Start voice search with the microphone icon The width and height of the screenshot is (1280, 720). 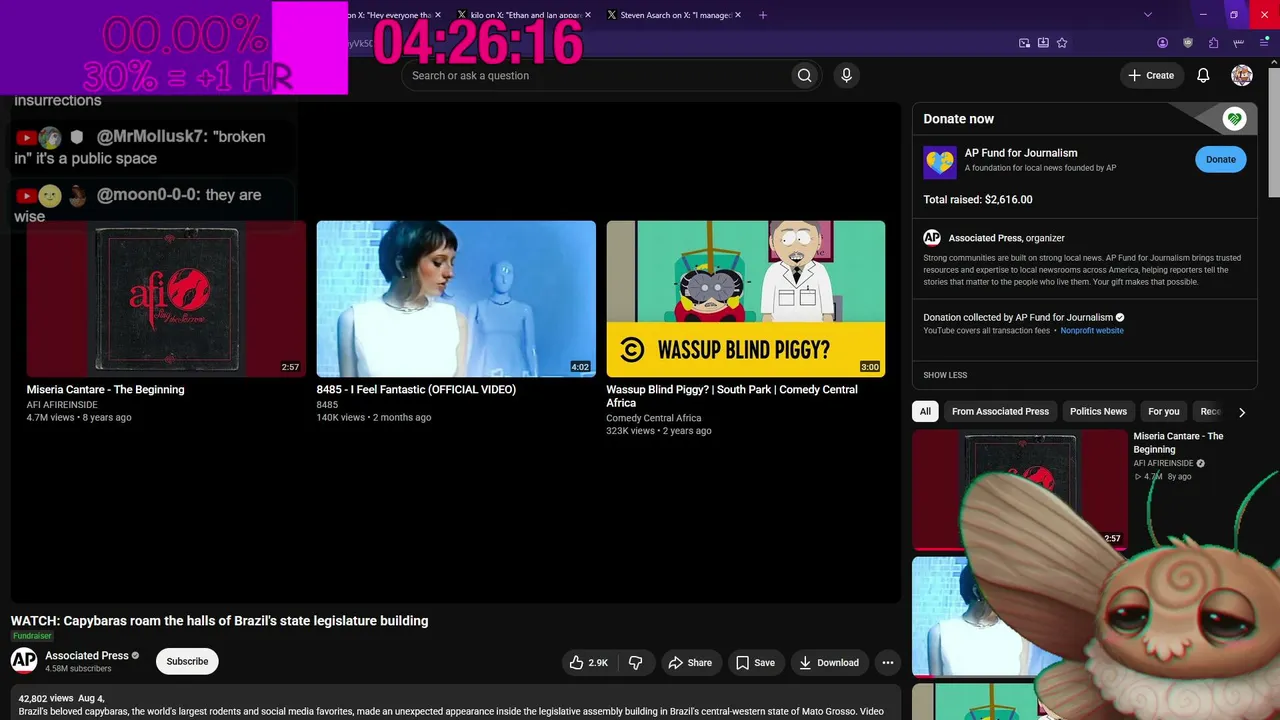(846, 75)
